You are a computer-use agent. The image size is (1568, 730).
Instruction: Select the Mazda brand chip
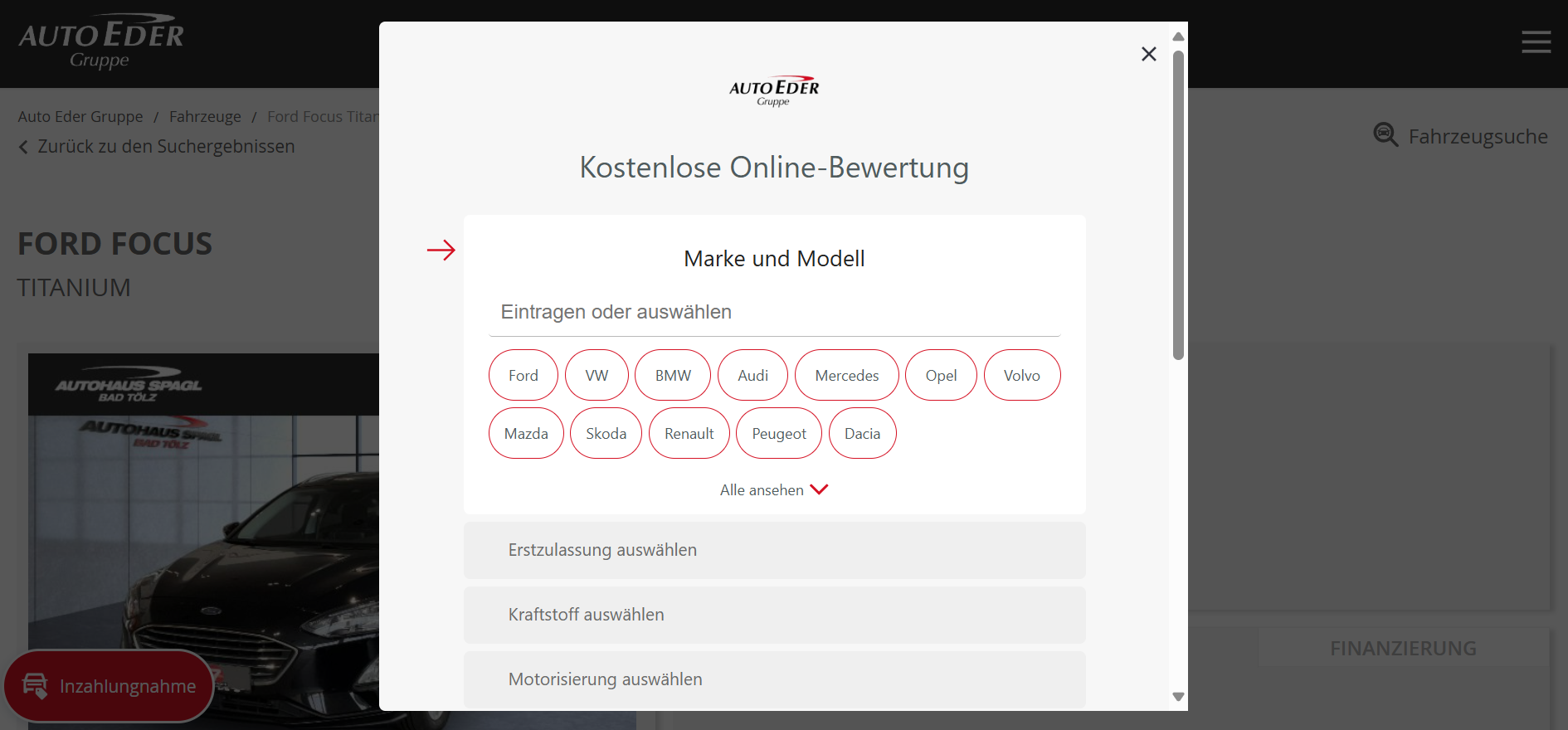(526, 433)
